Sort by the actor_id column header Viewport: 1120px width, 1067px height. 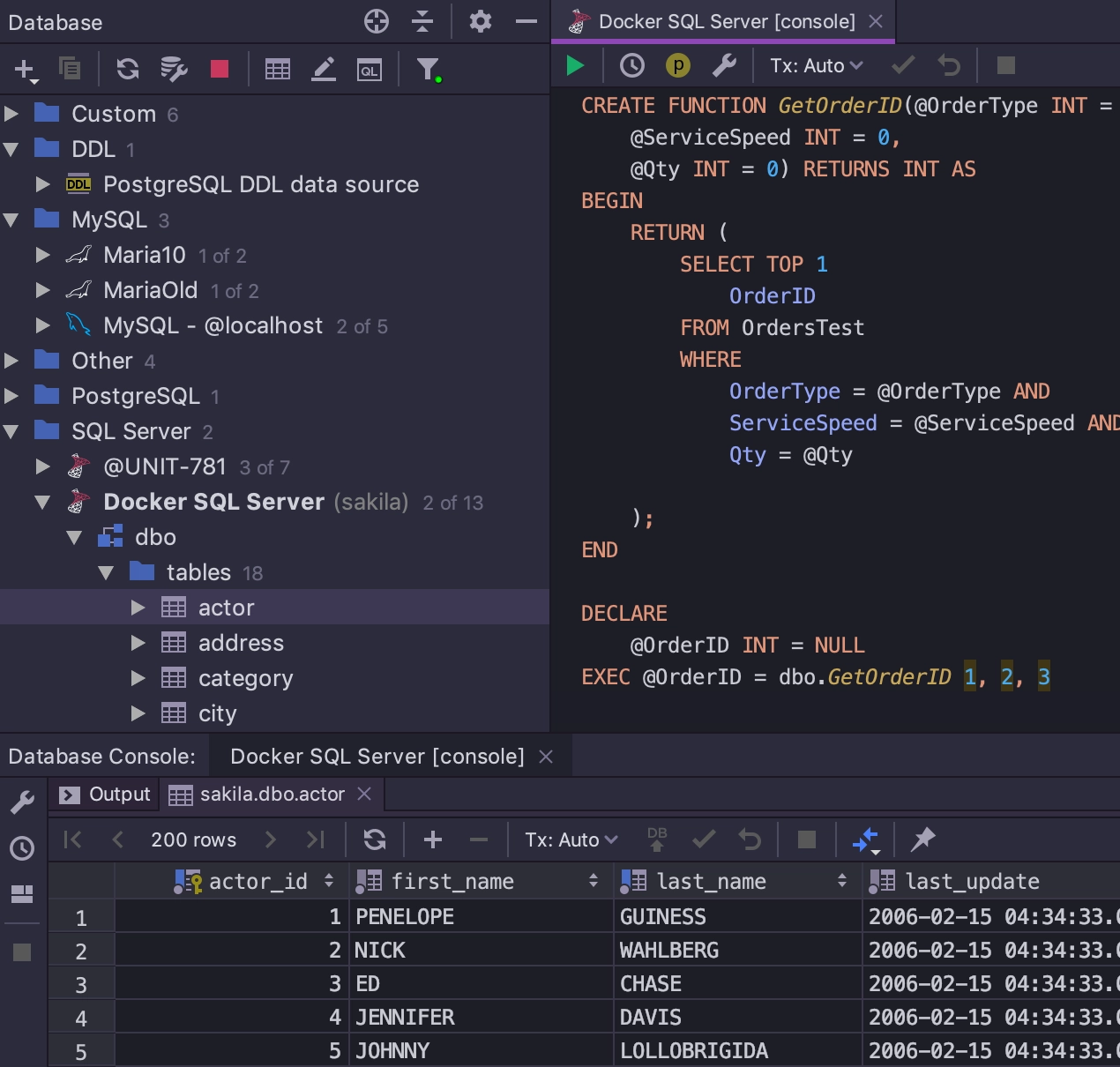coord(232,881)
